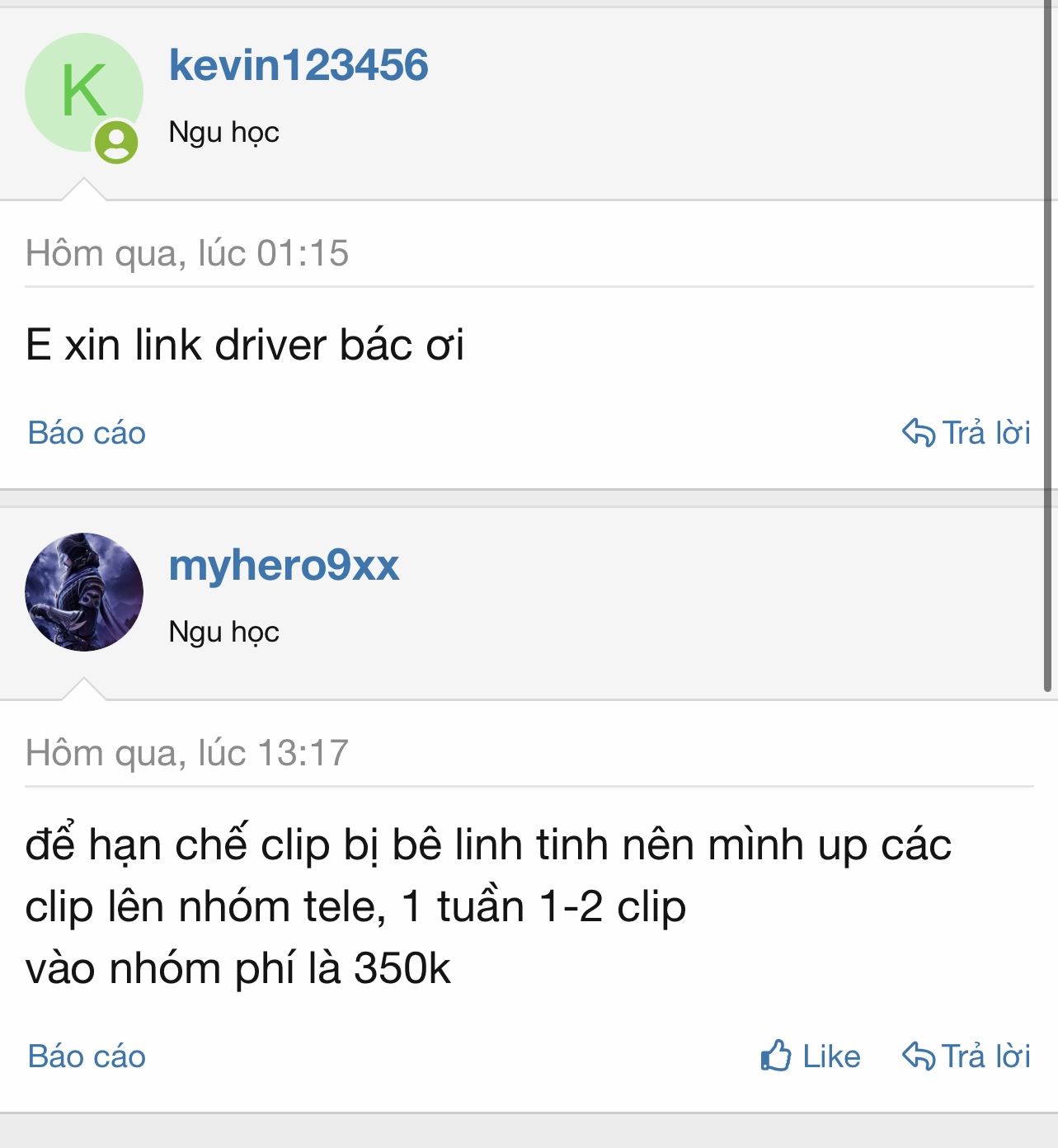The image size is (1058, 1148).
Task: Report myhero9xx's post via 'Báo cáo'
Action: pos(87,1056)
